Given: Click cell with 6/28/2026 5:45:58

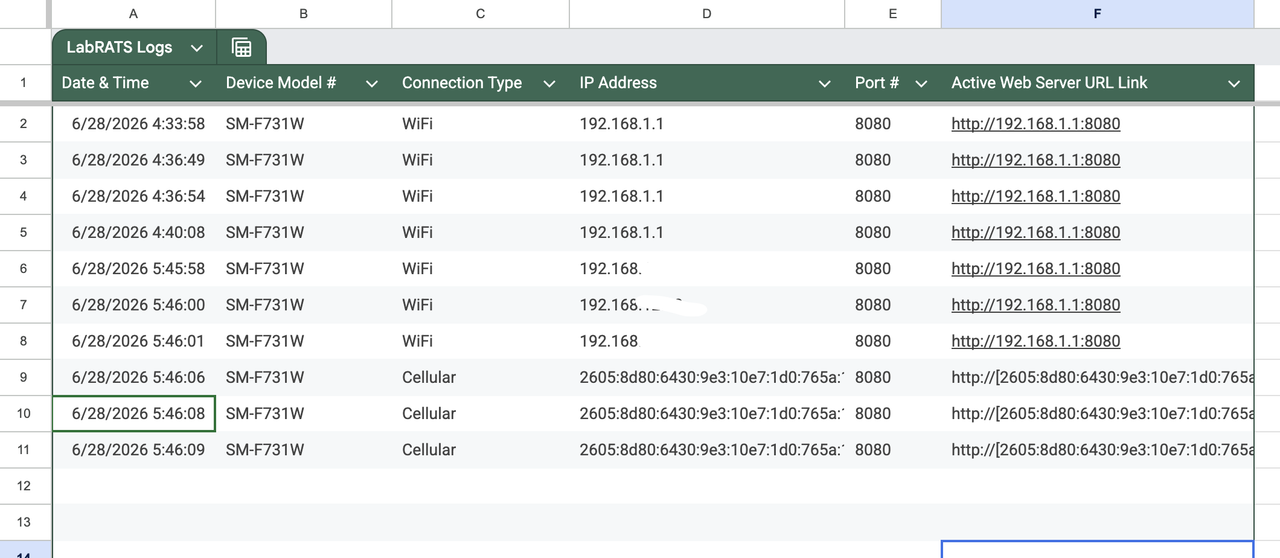Looking at the screenshot, I should click(x=134, y=268).
